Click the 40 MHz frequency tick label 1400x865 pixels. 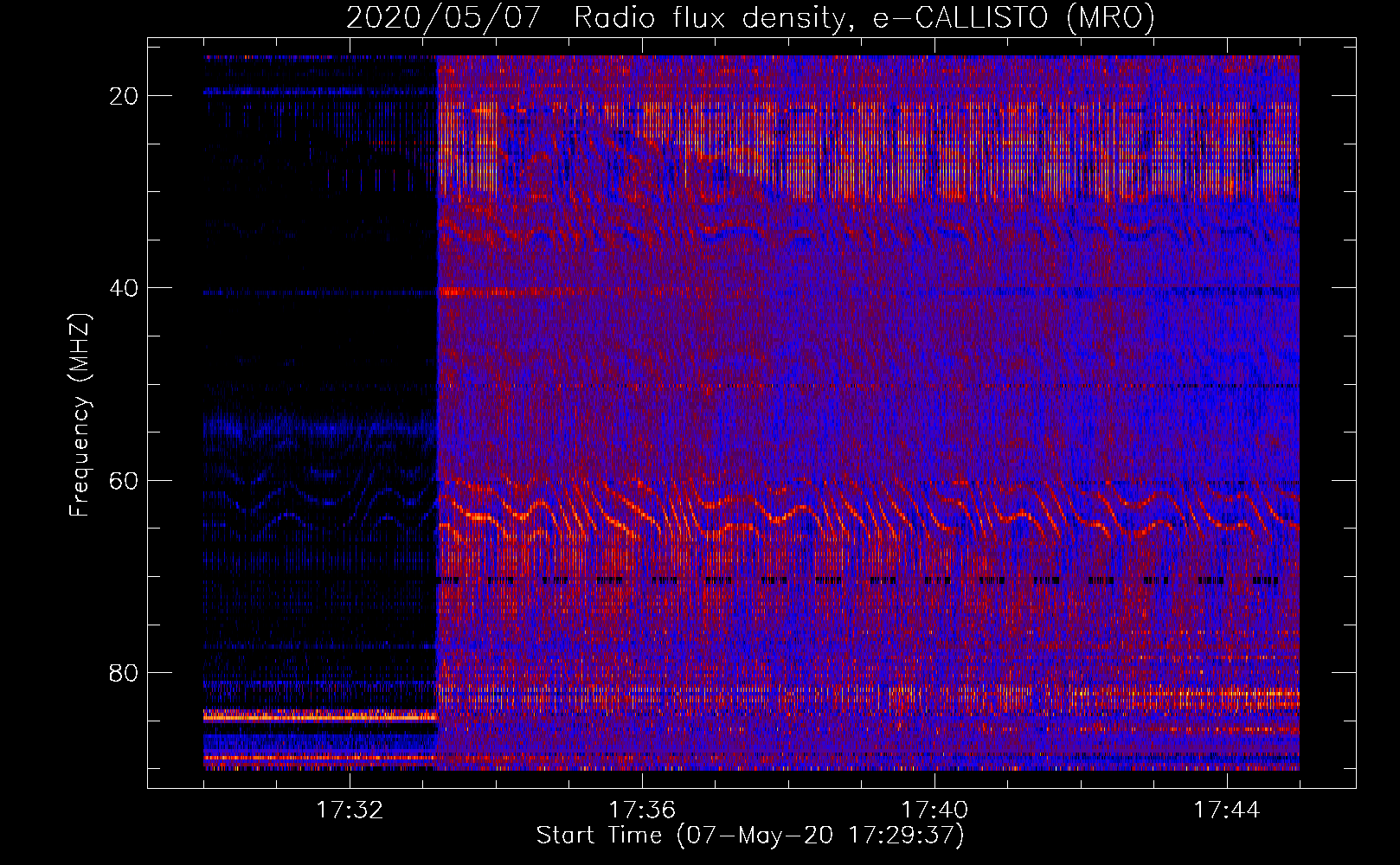[x=125, y=288]
